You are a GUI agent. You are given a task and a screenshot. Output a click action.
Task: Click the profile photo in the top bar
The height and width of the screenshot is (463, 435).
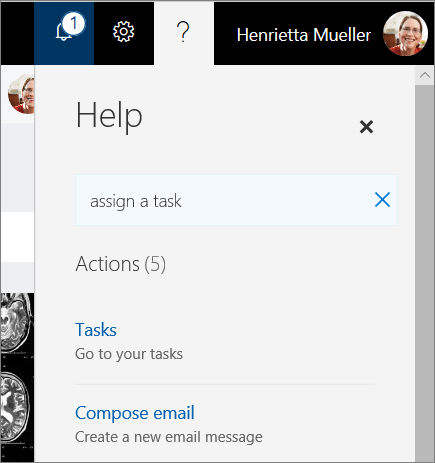pos(405,34)
